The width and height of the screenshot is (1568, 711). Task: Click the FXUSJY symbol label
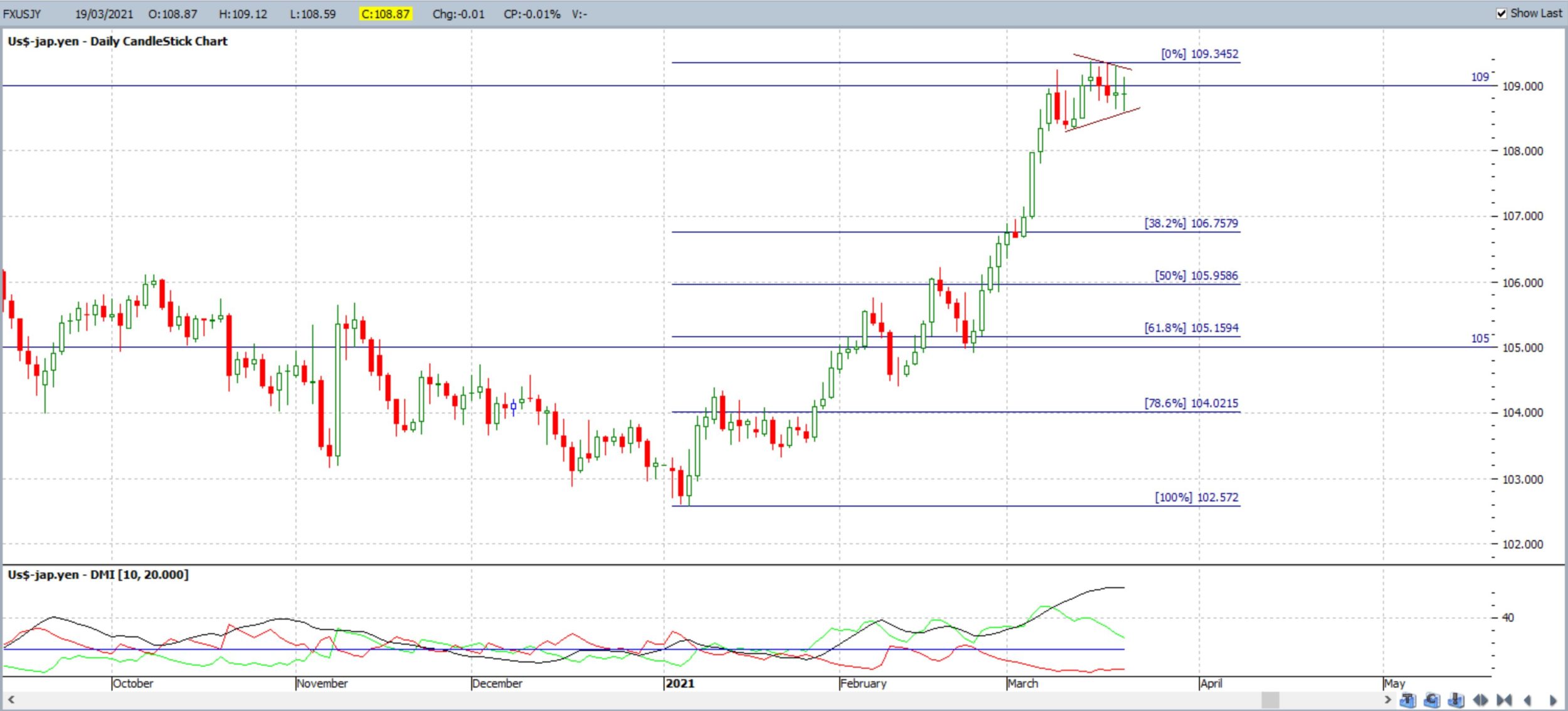coord(22,14)
